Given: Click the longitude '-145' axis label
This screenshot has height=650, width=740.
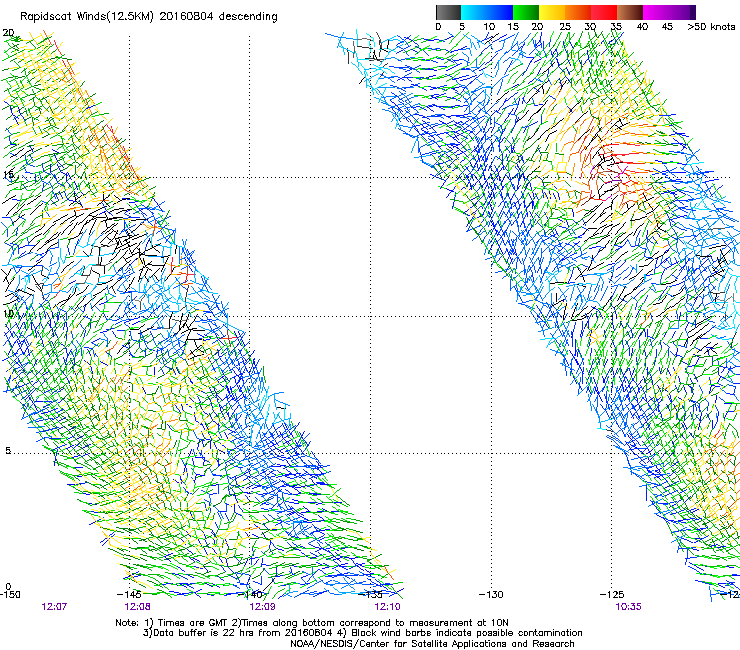Looking at the screenshot, I should [129, 594].
